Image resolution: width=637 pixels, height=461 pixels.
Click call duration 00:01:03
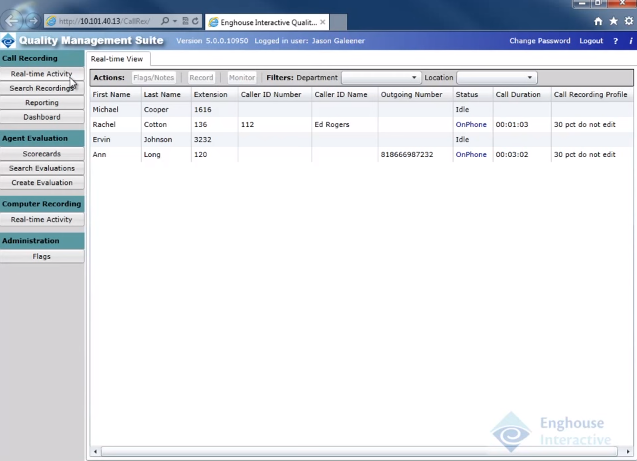[x=512, y=124]
